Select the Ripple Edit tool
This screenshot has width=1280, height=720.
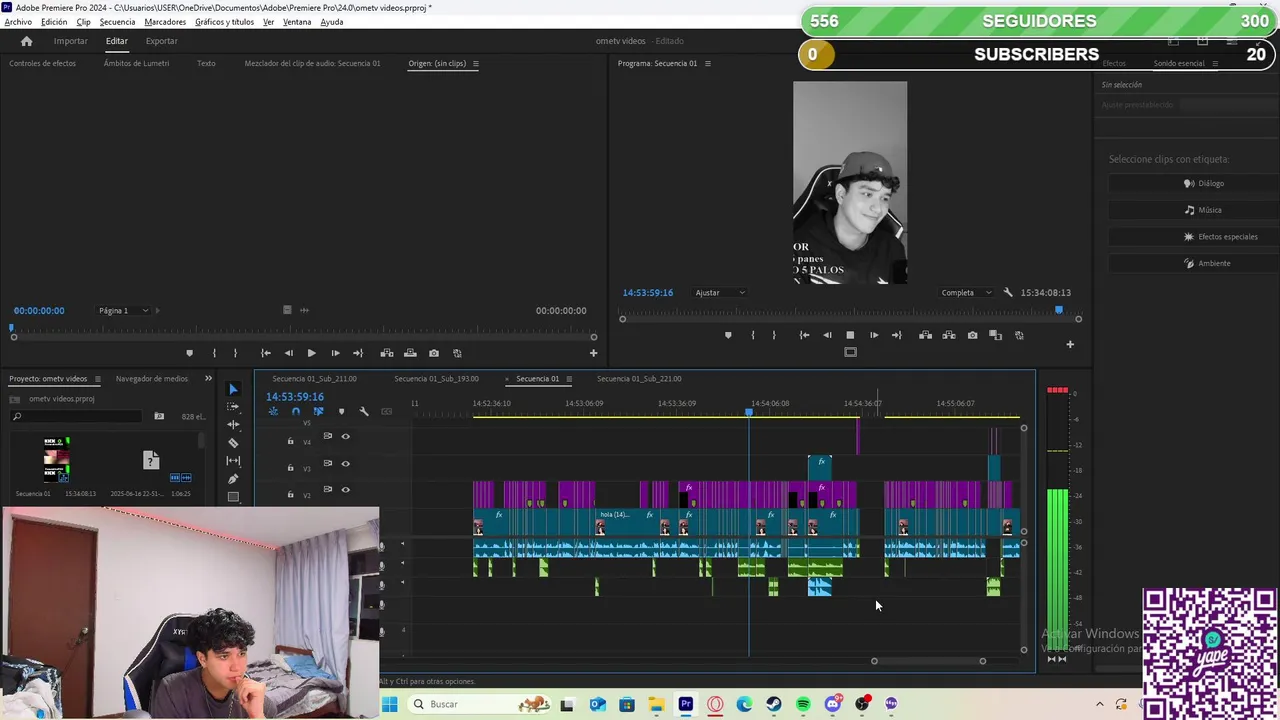(233, 424)
